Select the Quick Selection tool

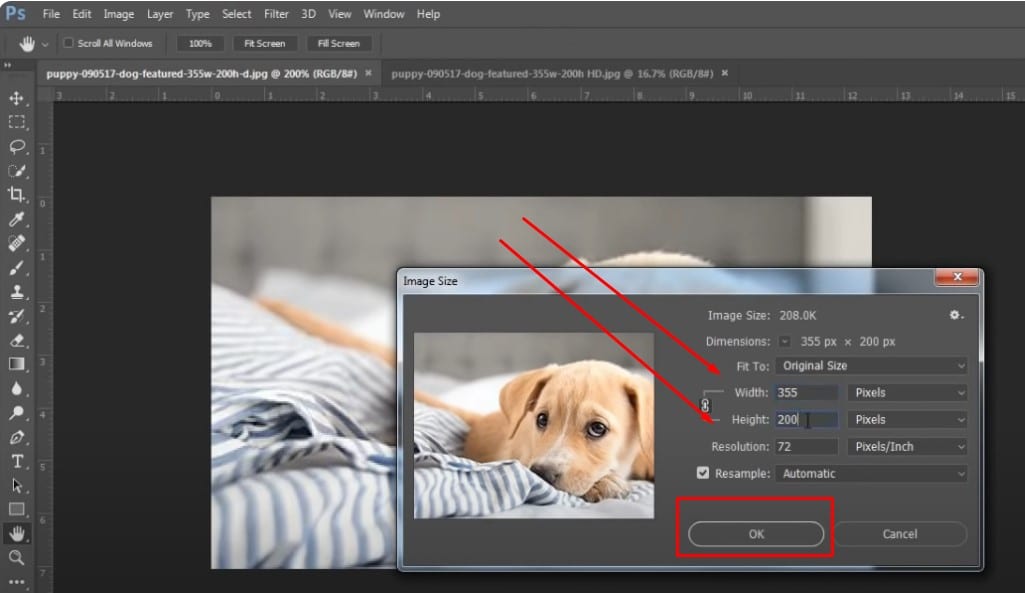(x=16, y=171)
